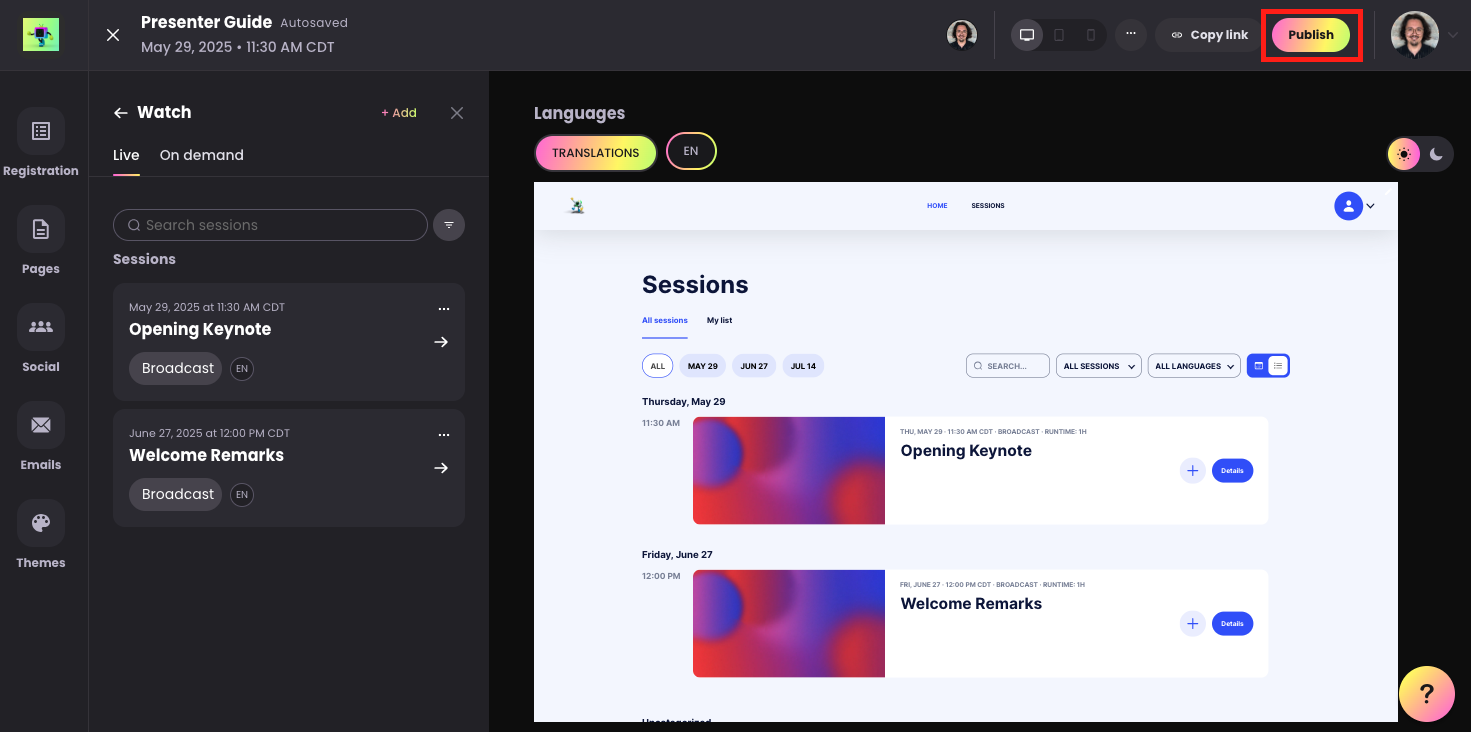Click the app logo in top-left corner
Screen dimensions: 1471x732
click(41, 35)
